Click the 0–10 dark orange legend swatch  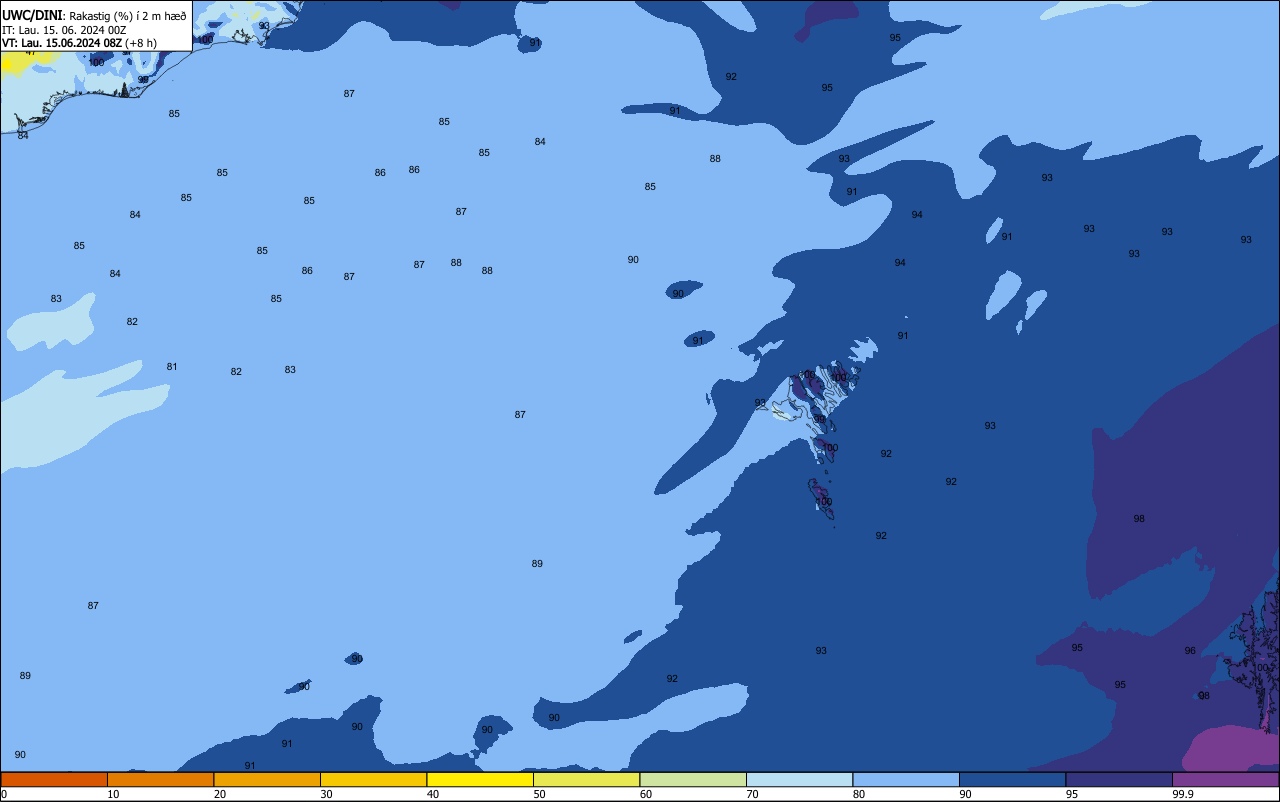click(54, 779)
